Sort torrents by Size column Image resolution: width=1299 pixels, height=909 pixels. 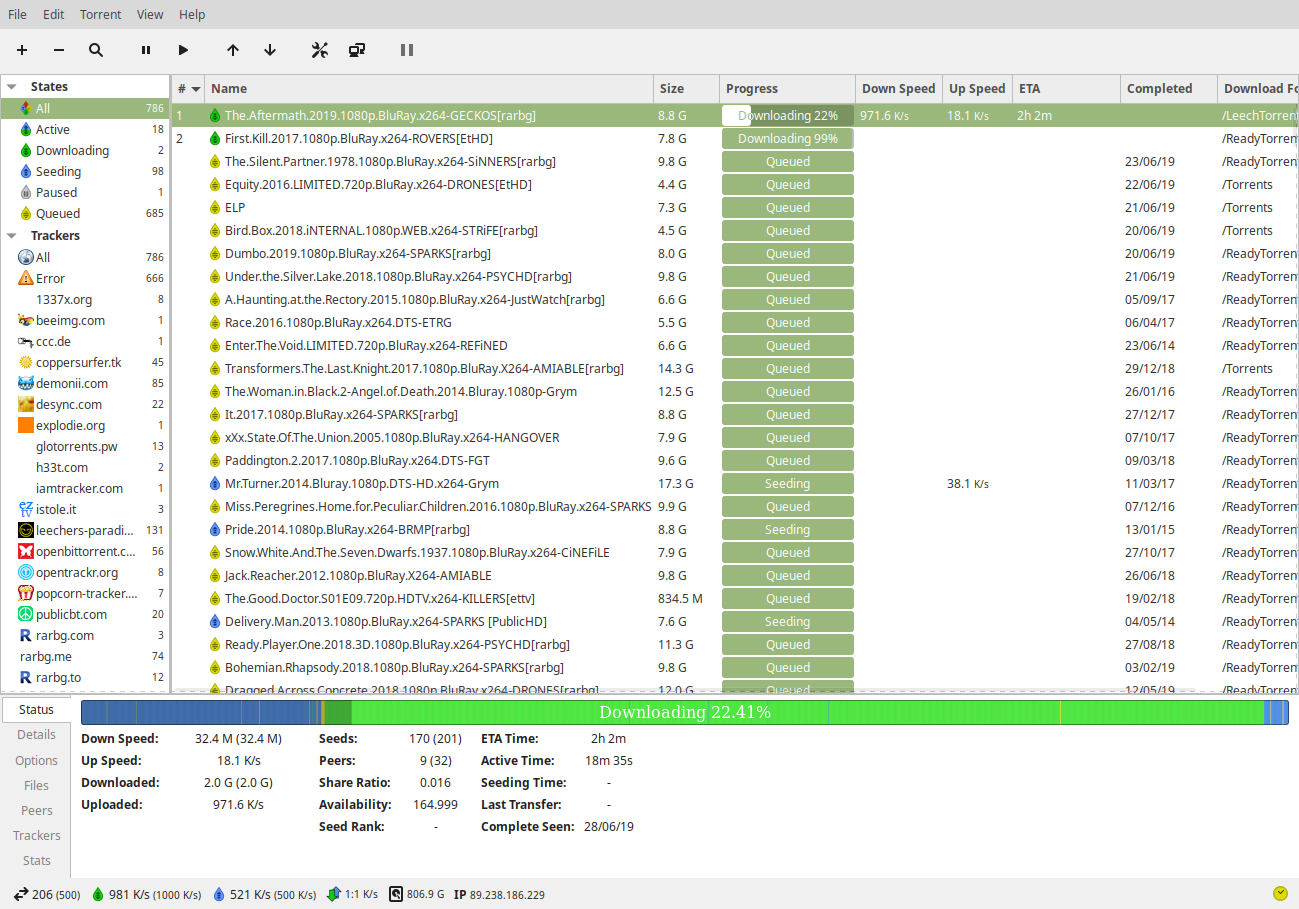click(686, 89)
